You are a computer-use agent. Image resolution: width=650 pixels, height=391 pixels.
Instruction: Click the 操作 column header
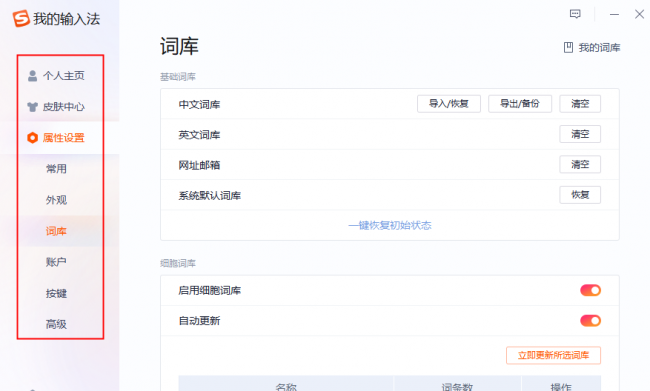(x=561, y=386)
